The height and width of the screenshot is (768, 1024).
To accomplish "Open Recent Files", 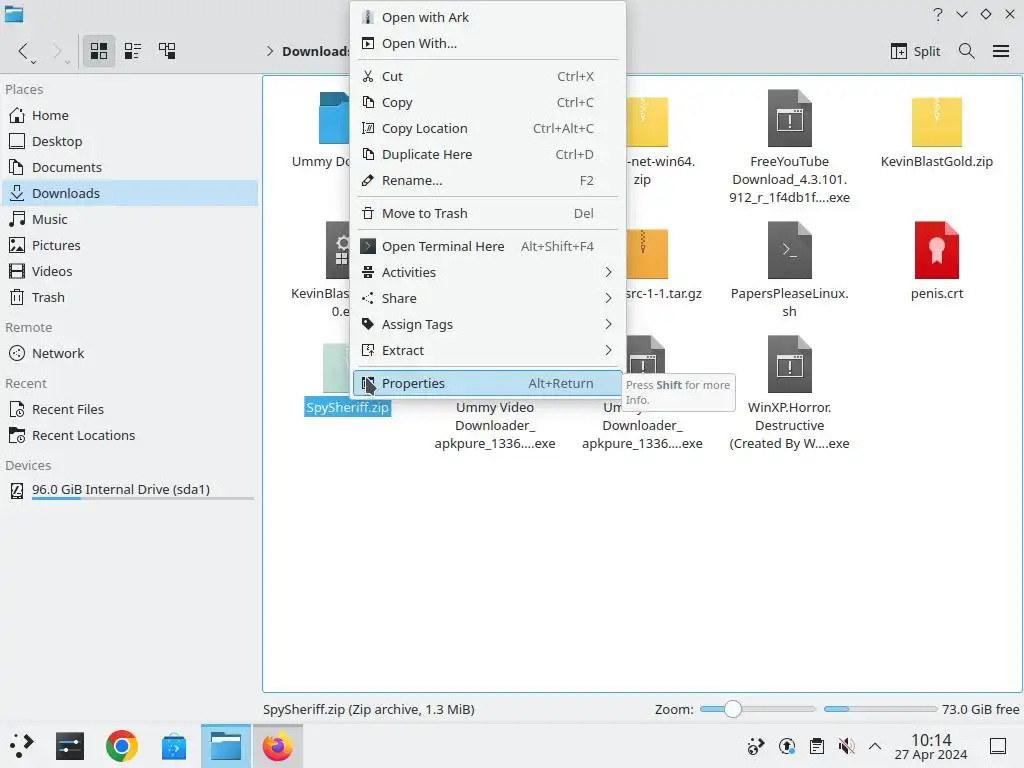I will click(129, 409).
